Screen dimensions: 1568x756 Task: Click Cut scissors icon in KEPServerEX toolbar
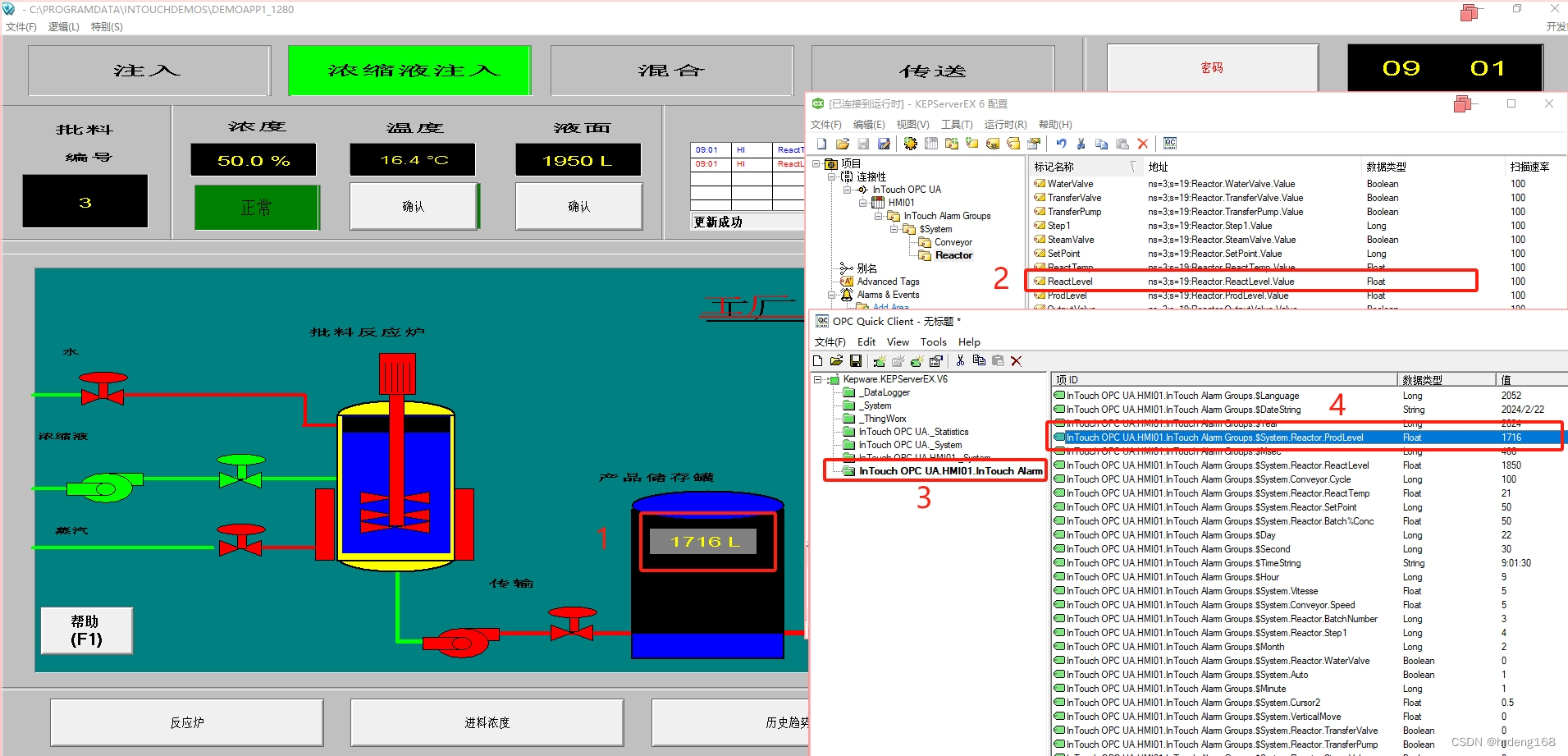pos(1081,144)
